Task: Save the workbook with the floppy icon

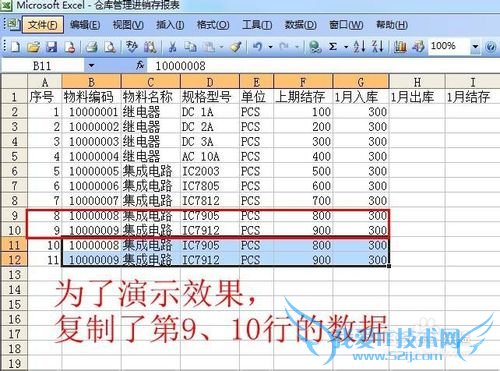Action: tap(51, 47)
